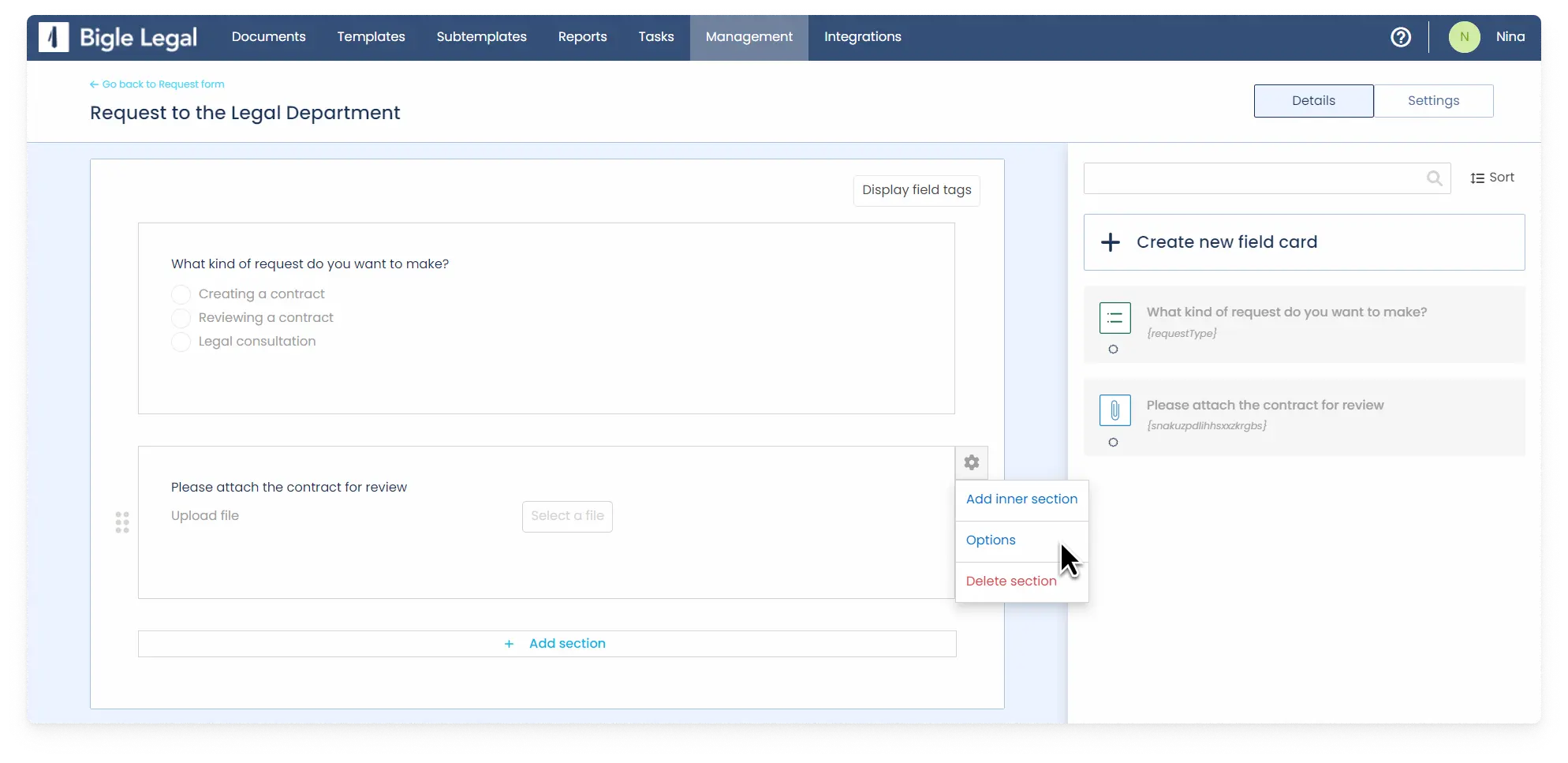Click the Bigle Legal logo icon

tap(54, 37)
